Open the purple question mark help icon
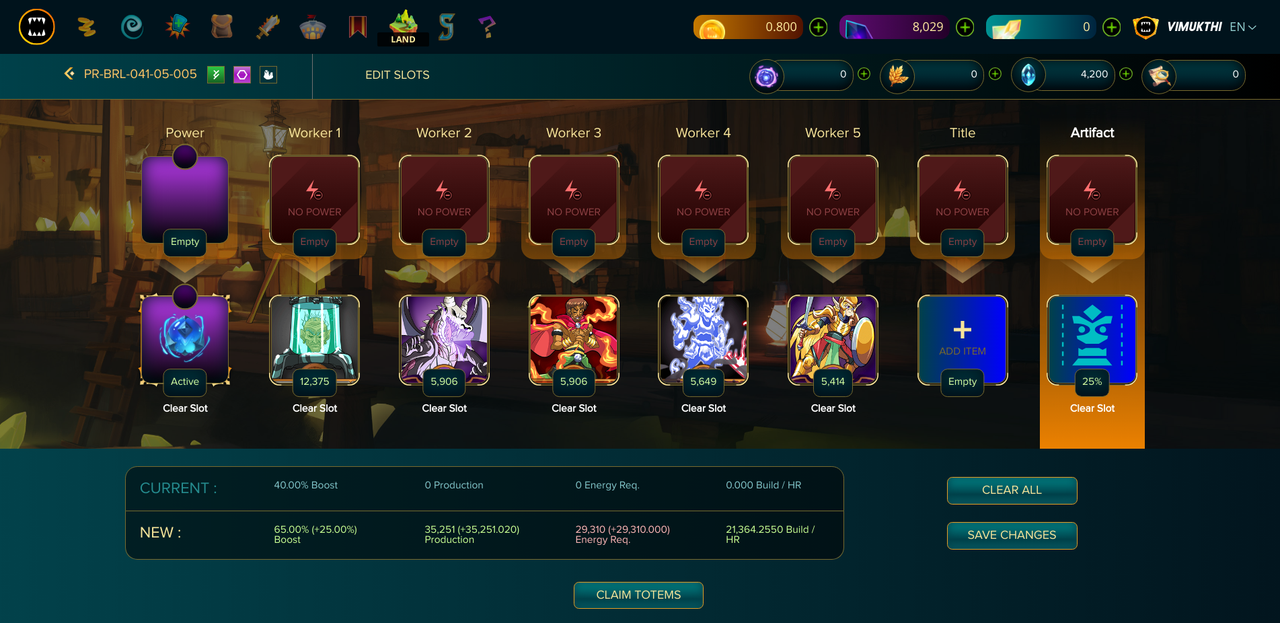This screenshot has height=623, width=1280. (x=487, y=27)
